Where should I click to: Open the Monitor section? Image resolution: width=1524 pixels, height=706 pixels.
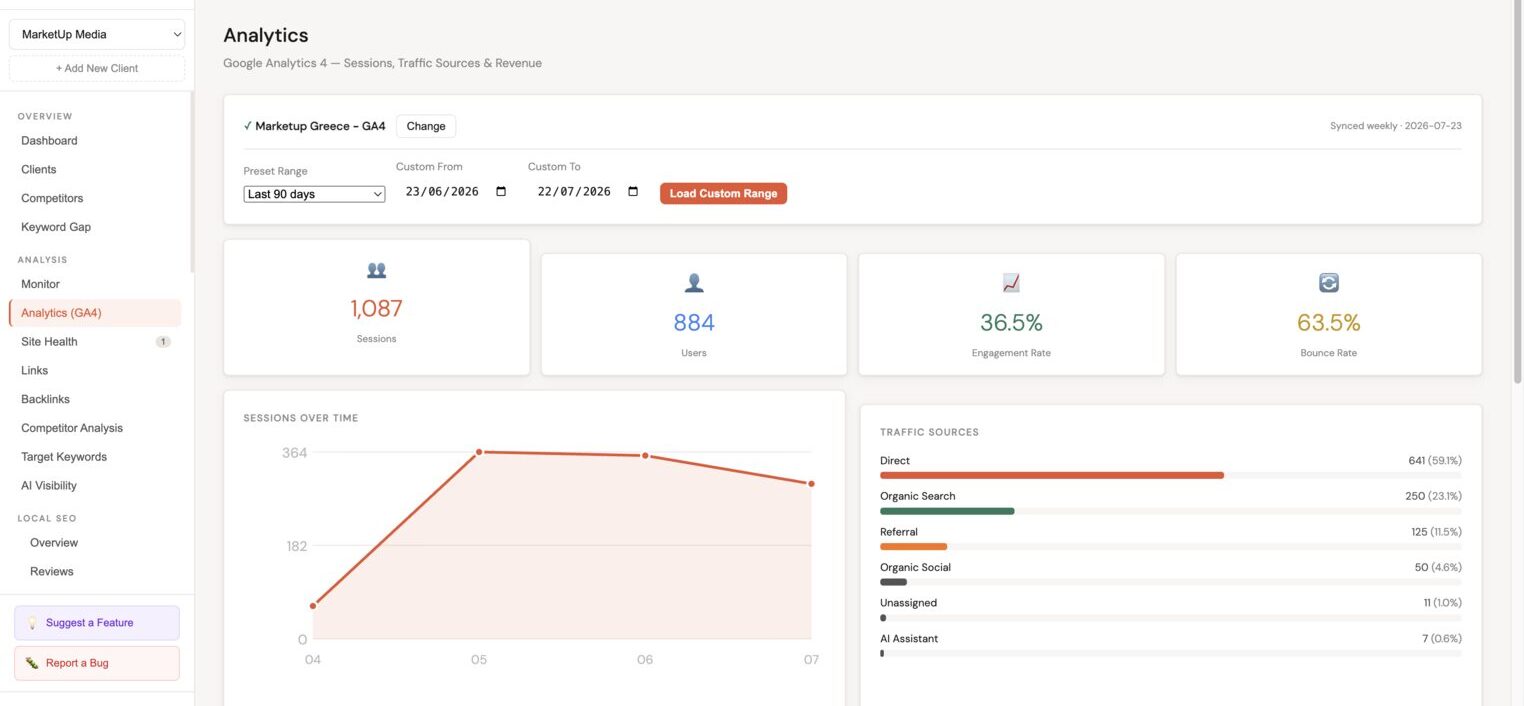point(40,284)
